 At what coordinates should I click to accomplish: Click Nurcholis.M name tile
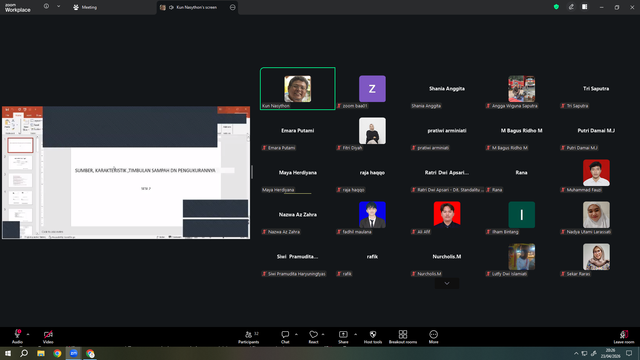447,257
